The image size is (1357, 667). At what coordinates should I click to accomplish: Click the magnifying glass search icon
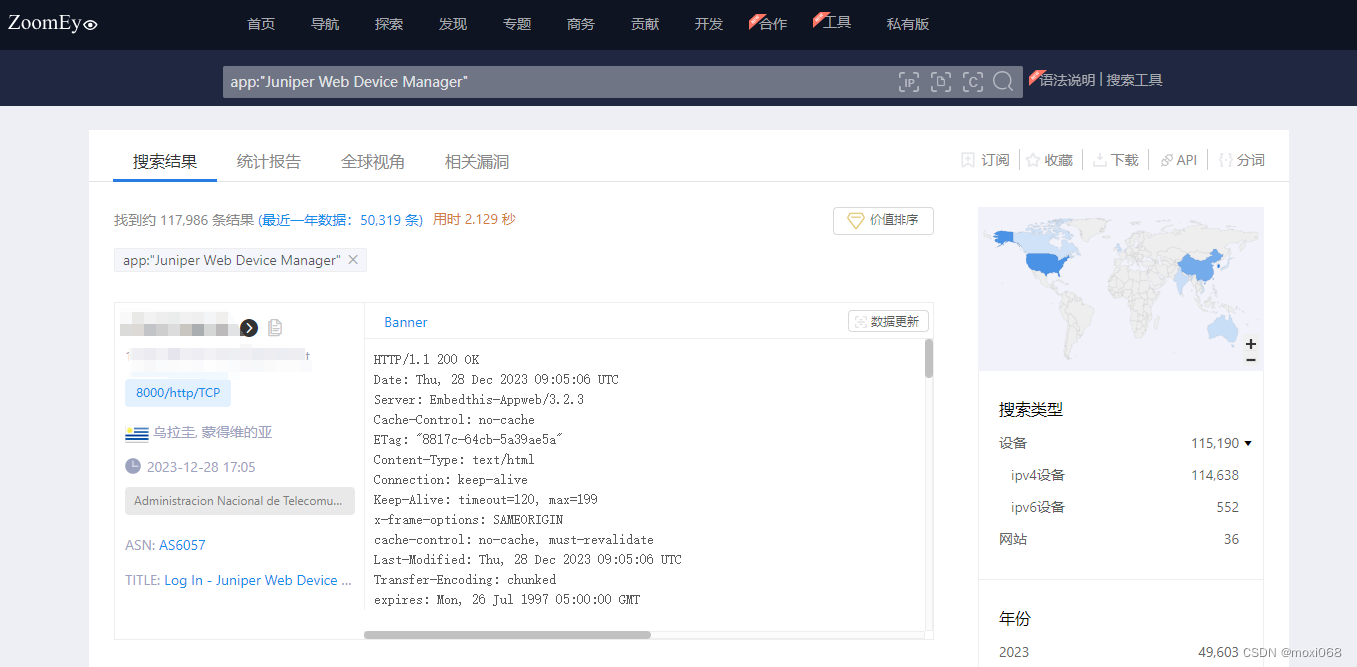pyautogui.click(x=1003, y=82)
